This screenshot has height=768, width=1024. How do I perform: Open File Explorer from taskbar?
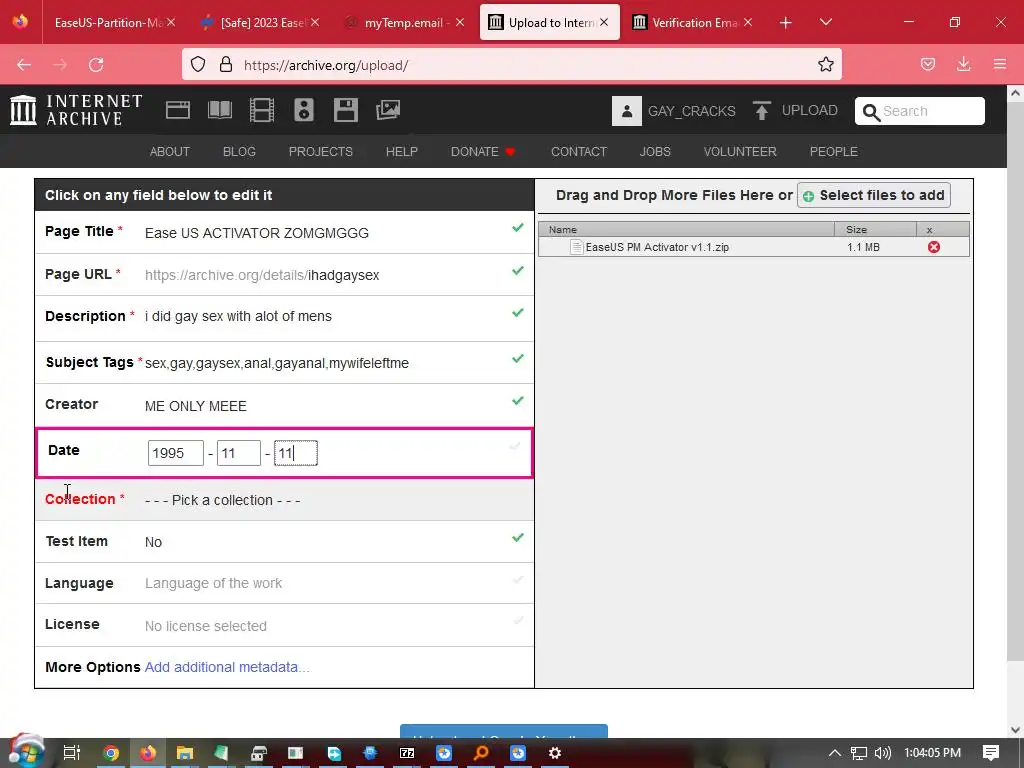point(185,753)
